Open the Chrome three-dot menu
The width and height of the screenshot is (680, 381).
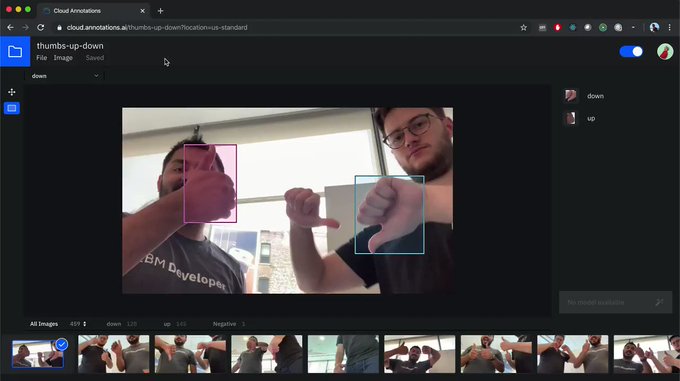click(670, 27)
